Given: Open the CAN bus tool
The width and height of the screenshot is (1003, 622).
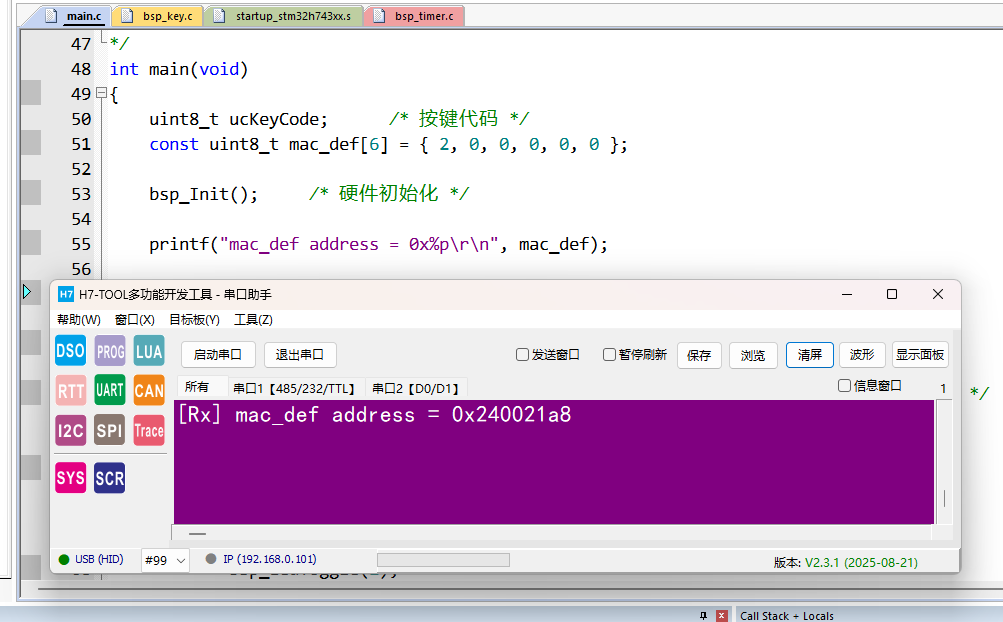Looking at the screenshot, I should pos(149,391).
